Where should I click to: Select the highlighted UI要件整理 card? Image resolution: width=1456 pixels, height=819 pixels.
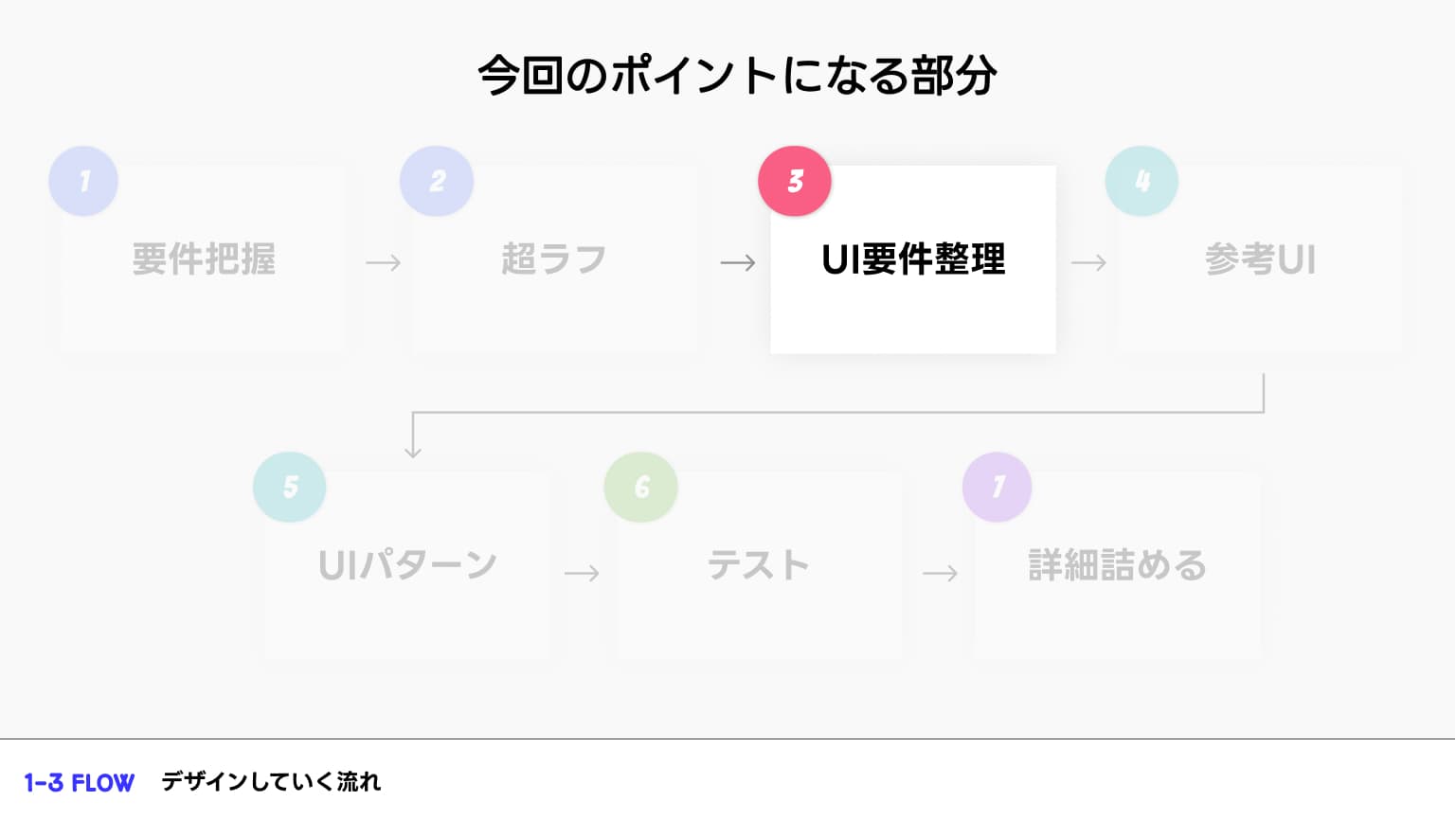pos(913,259)
